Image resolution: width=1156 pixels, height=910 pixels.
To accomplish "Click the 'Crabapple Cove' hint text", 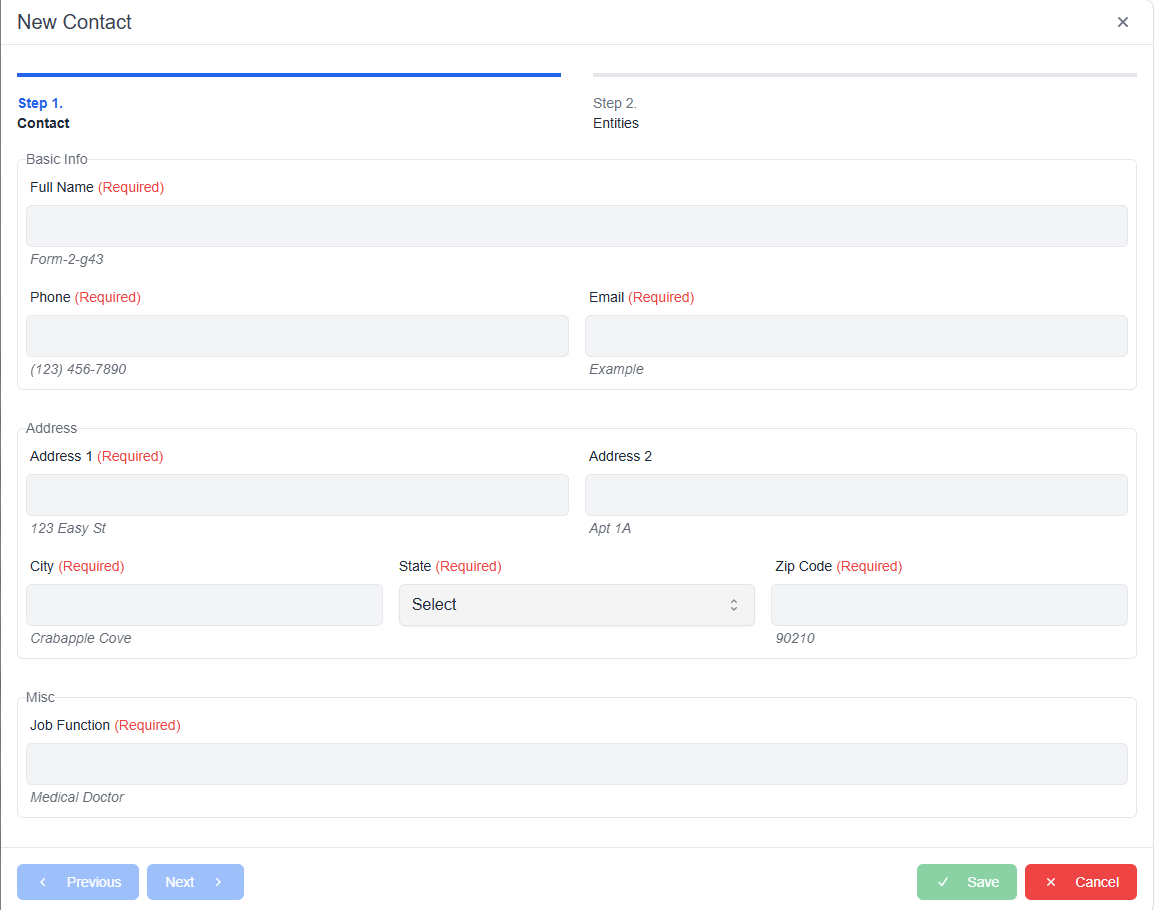I will (x=80, y=639).
